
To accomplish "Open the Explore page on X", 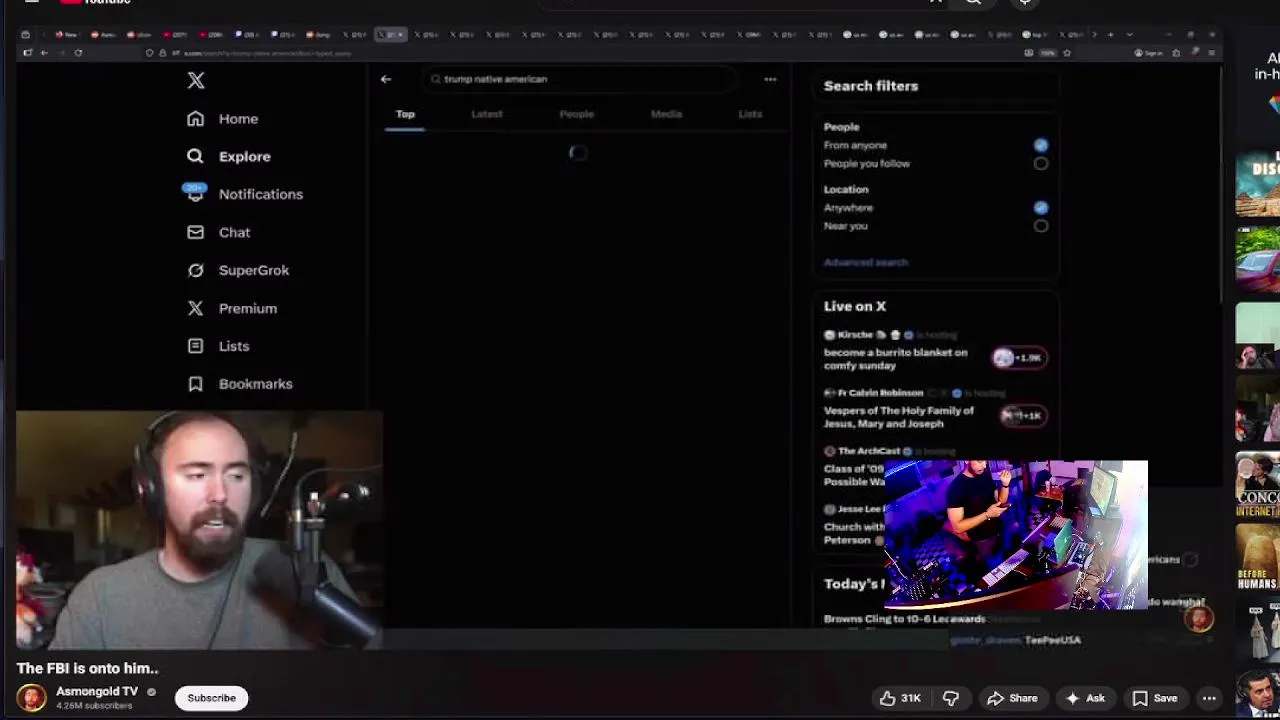I will (229, 156).
